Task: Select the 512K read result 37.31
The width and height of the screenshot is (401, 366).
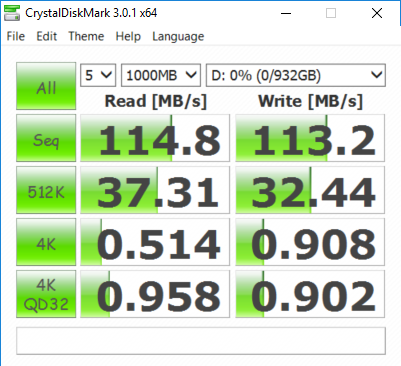Action: (x=155, y=190)
